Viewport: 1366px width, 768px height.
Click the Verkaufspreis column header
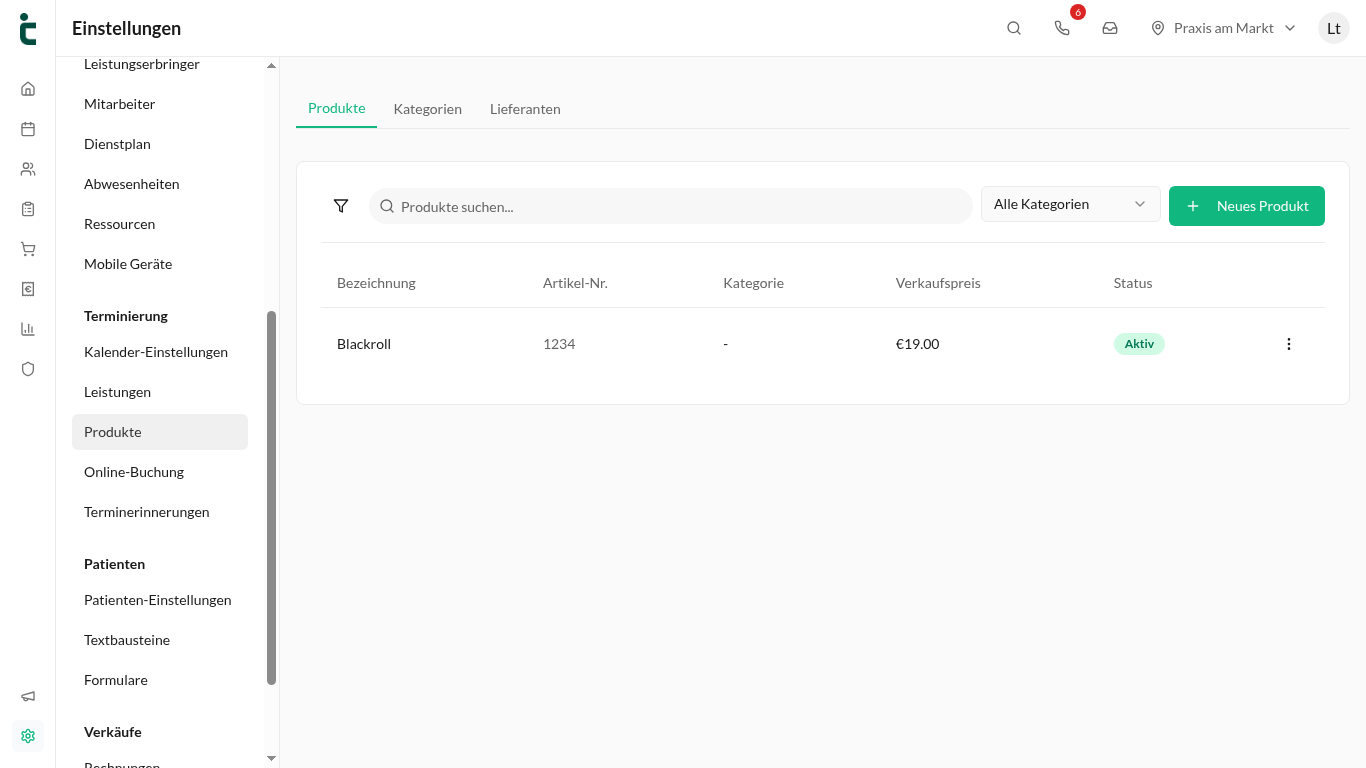point(938,283)
